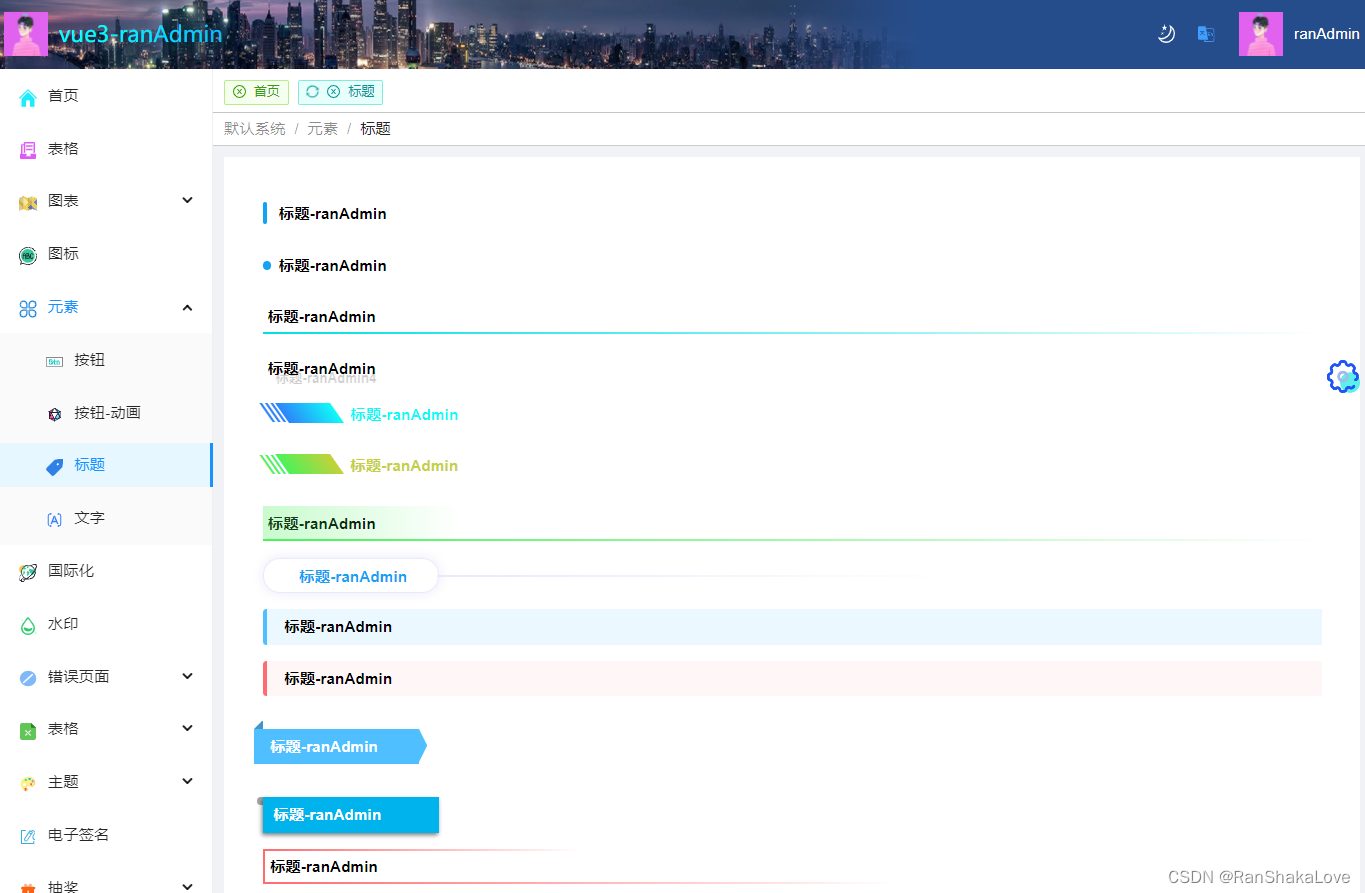Click the four-circle icon beside 元素
Viewport: 1365px width, 893px height.
point(28,308)
